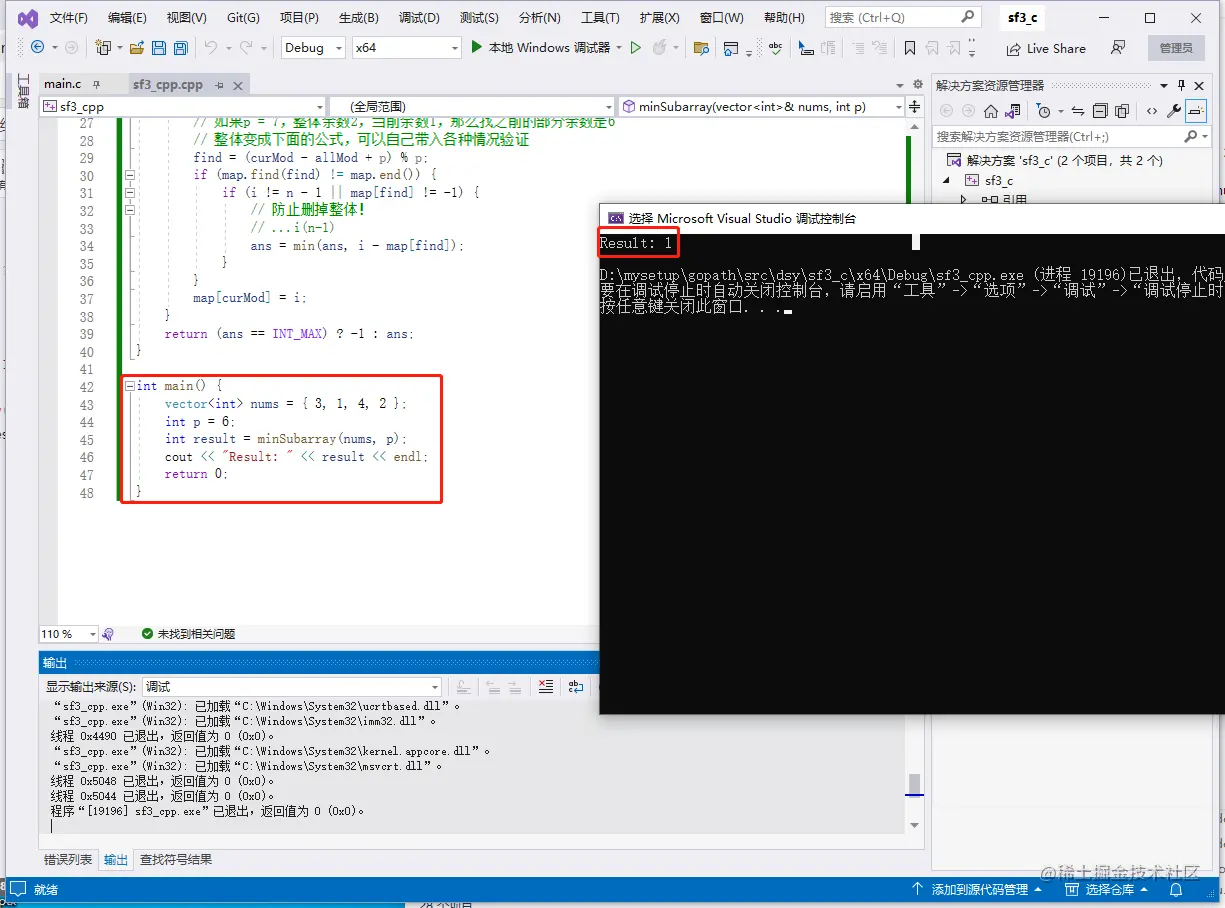Switch to the main.c tab
The height and width of the screenshot is (908, 1225).
pos(62,85)
